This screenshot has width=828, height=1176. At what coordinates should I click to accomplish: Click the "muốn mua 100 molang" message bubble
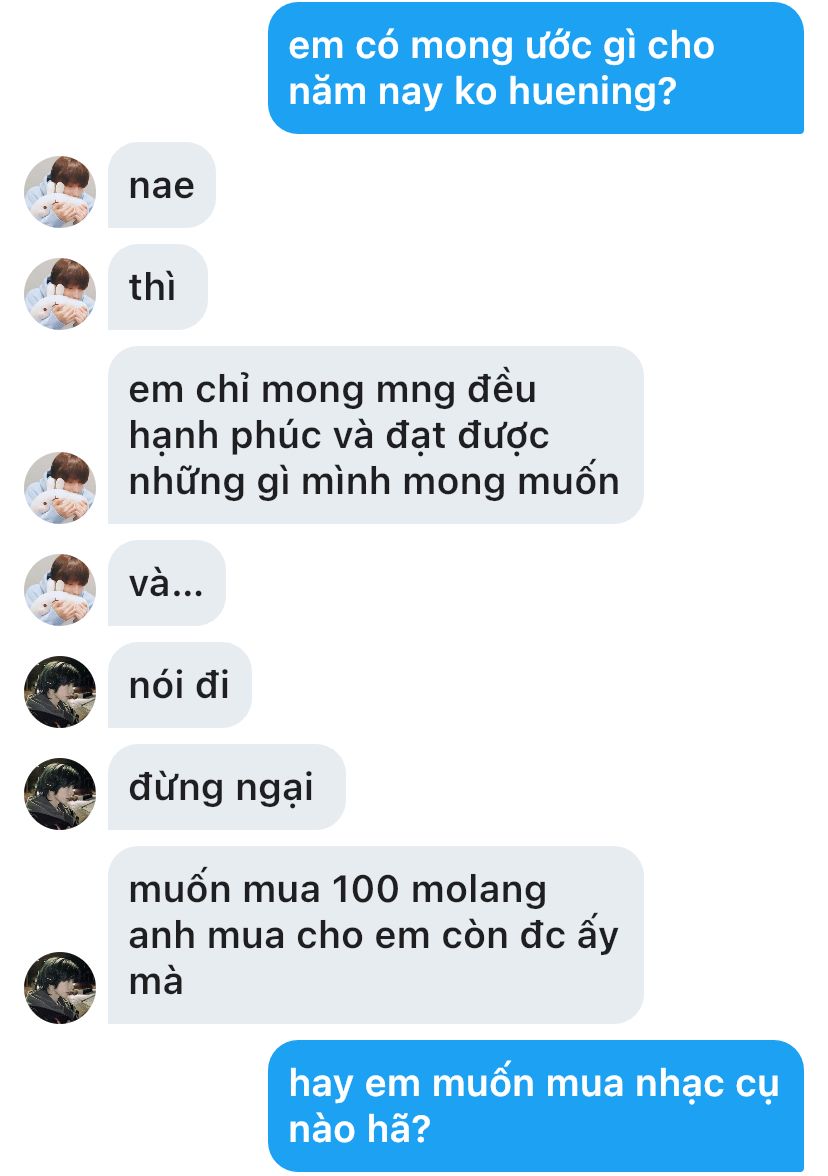376,935
